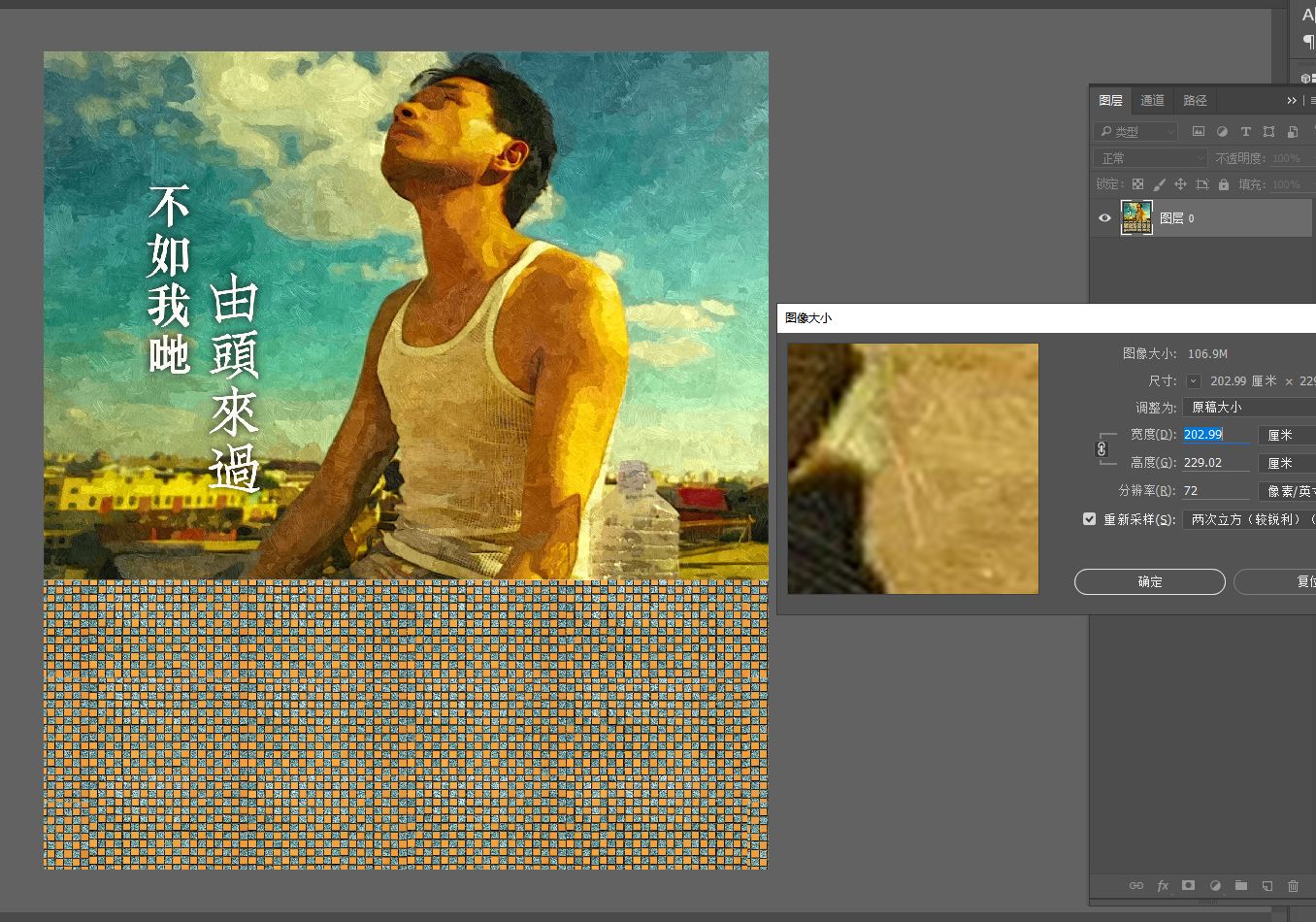Add a layer mask via mask icon
This screenshot has height=922, width=1316.
(1188, 885)
